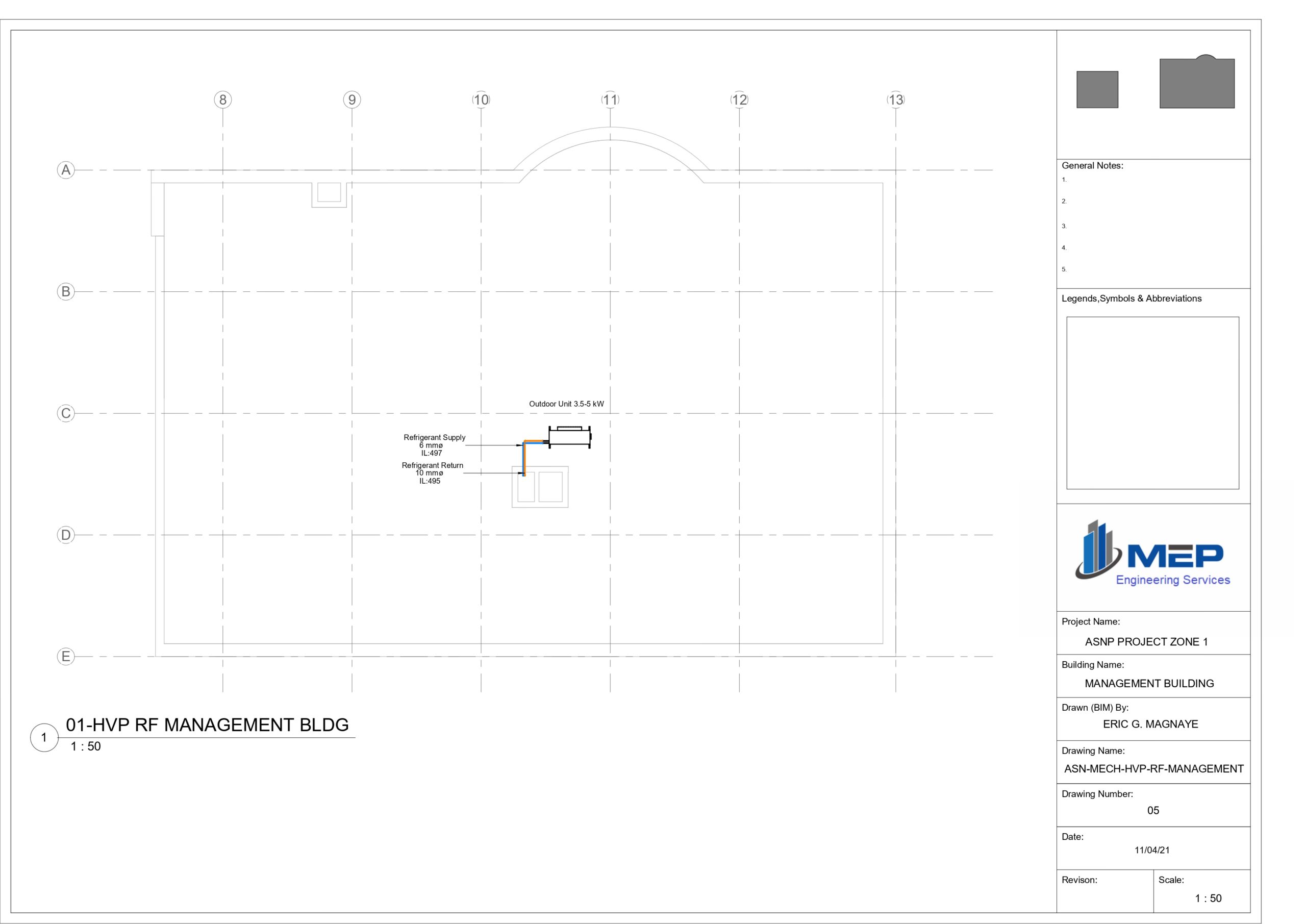Select the large gray key plan shape
The height and width of the screenshot is (924, 1306).
pyautogui.click(x=1197, y=84)
